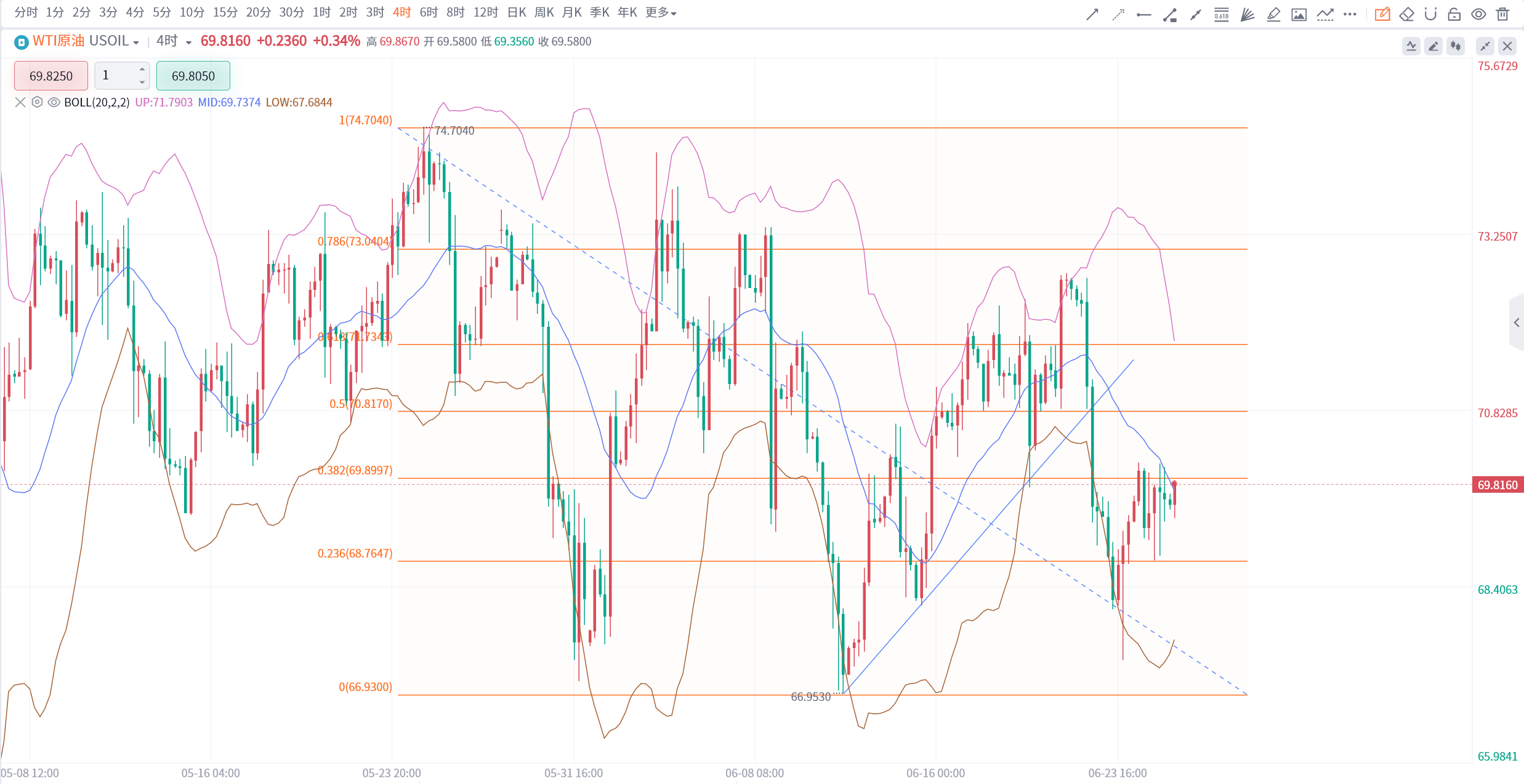Open the 4时 period dropdown
1524x784 pixels.
click(x=188, y=42)
